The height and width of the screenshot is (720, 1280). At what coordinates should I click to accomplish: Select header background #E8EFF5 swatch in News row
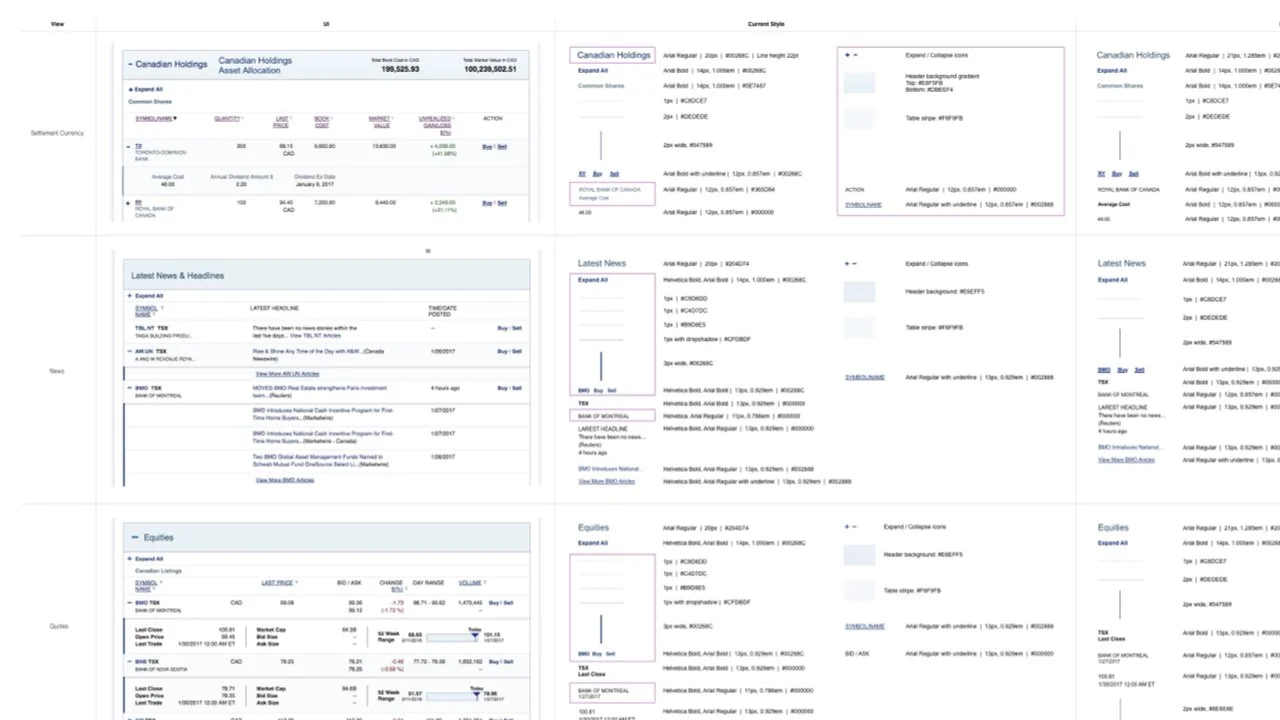click(859, 292)
